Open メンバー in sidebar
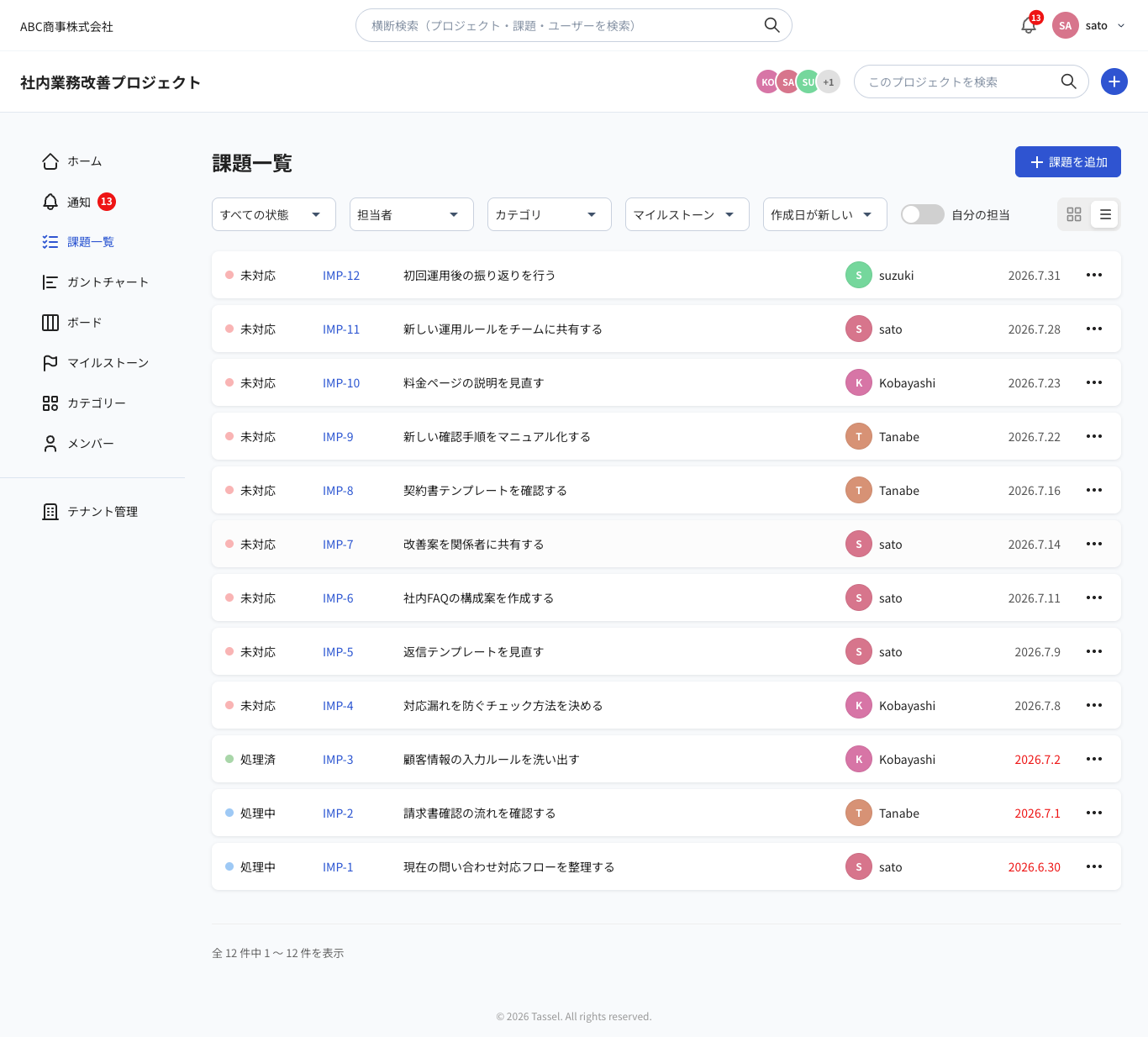The height and width of the screenshot is (1037, 1148). click(78, 444)
